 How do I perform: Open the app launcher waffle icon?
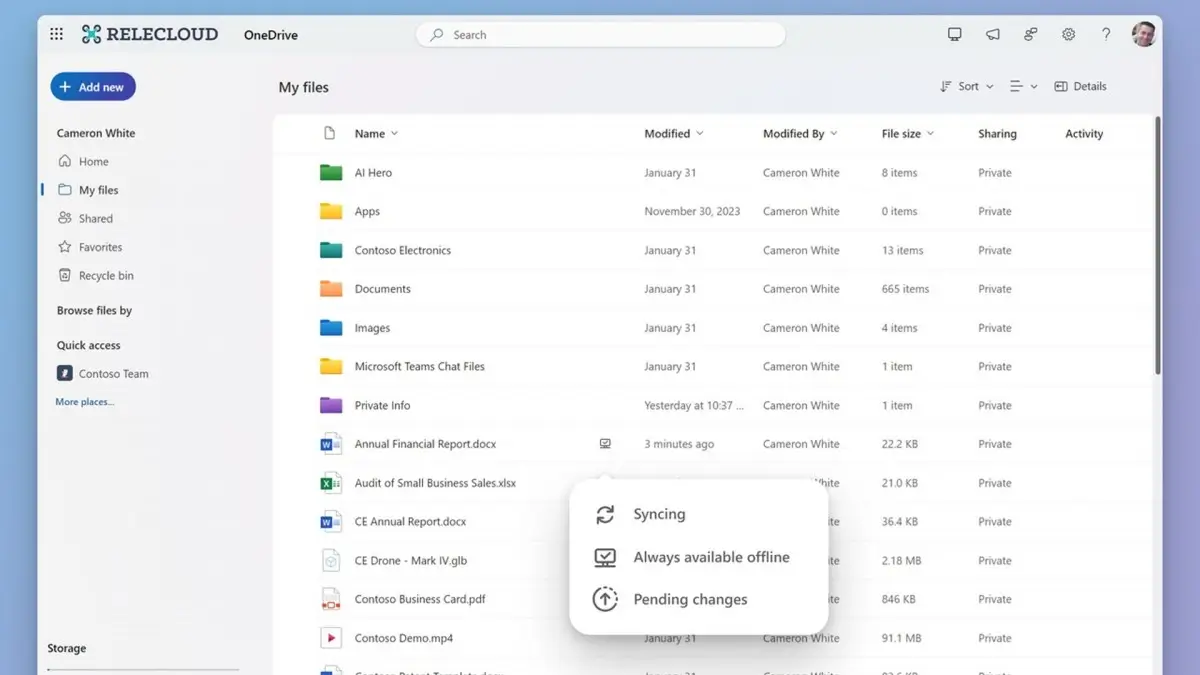pyautogui.click(x=57, y=34)
